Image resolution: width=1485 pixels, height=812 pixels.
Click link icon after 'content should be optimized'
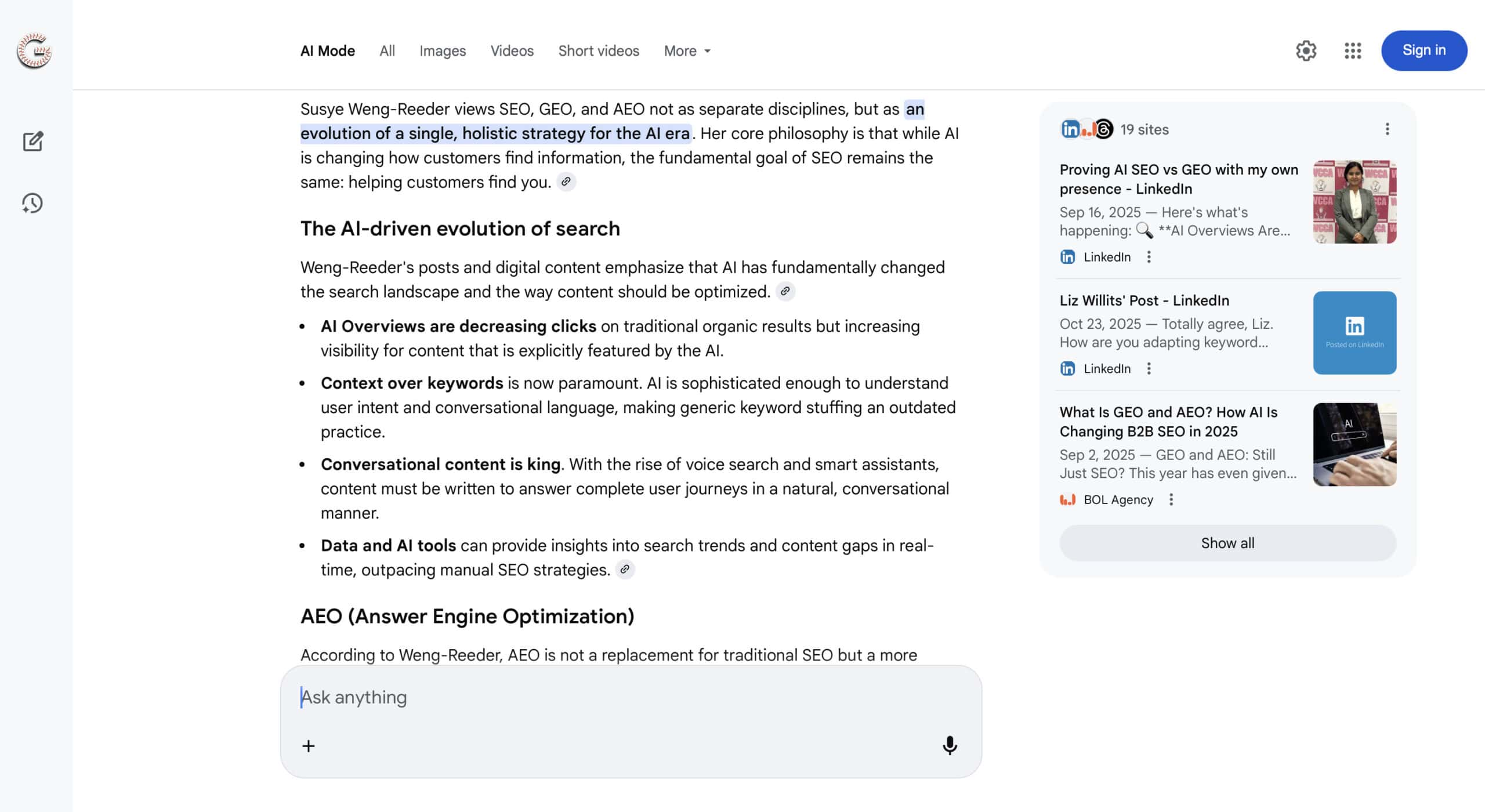[x=785, y=291]
